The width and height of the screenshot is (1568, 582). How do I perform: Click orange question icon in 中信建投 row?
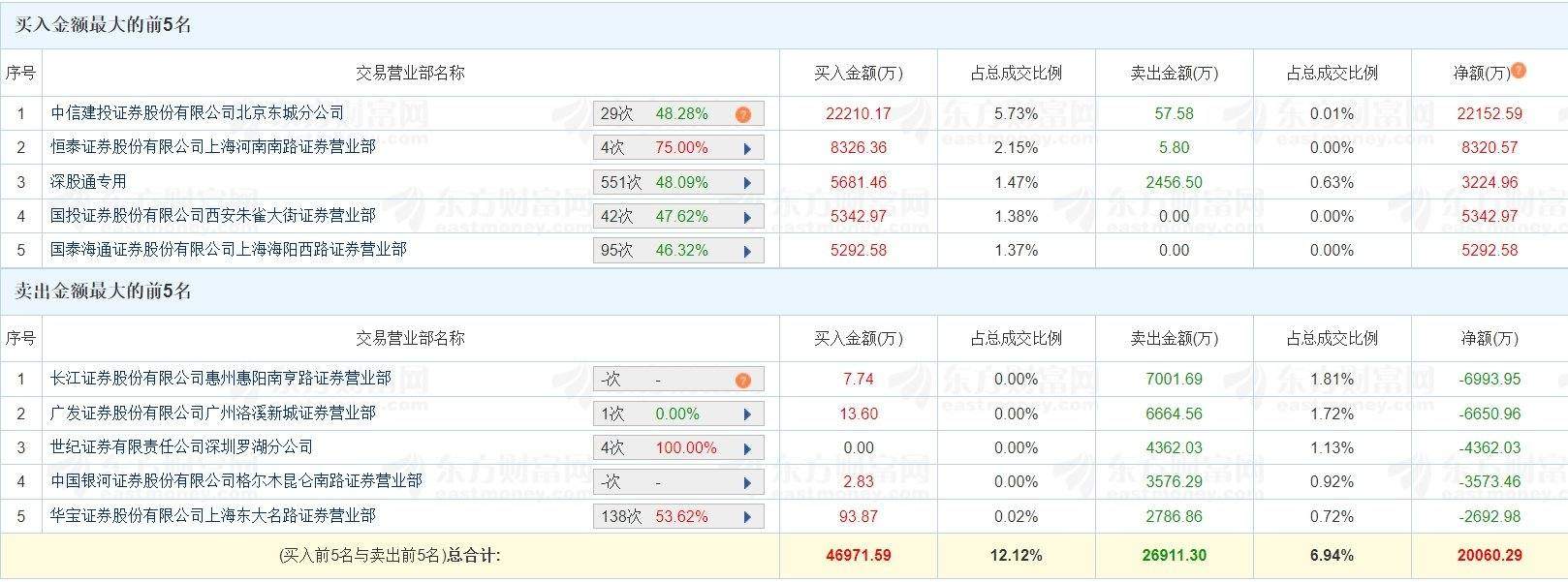tap(743, 114)
